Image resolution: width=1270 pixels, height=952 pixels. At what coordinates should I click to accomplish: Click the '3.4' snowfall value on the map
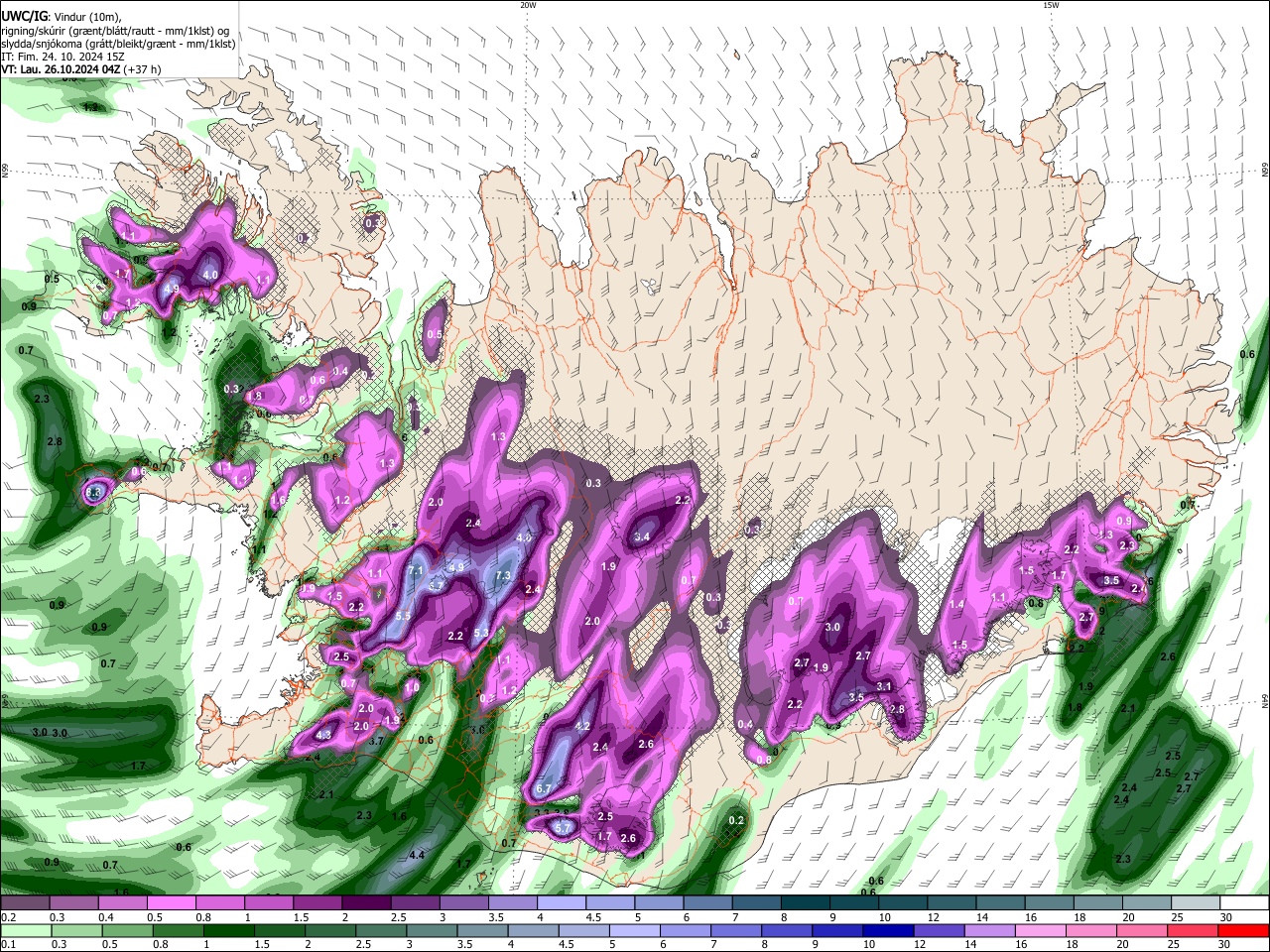click(642, 537)
